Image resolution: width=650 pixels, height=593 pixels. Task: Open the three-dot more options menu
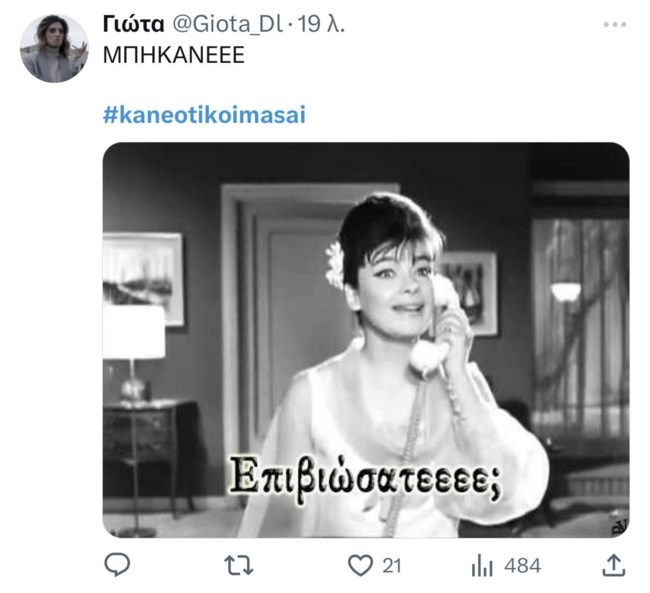615,24
